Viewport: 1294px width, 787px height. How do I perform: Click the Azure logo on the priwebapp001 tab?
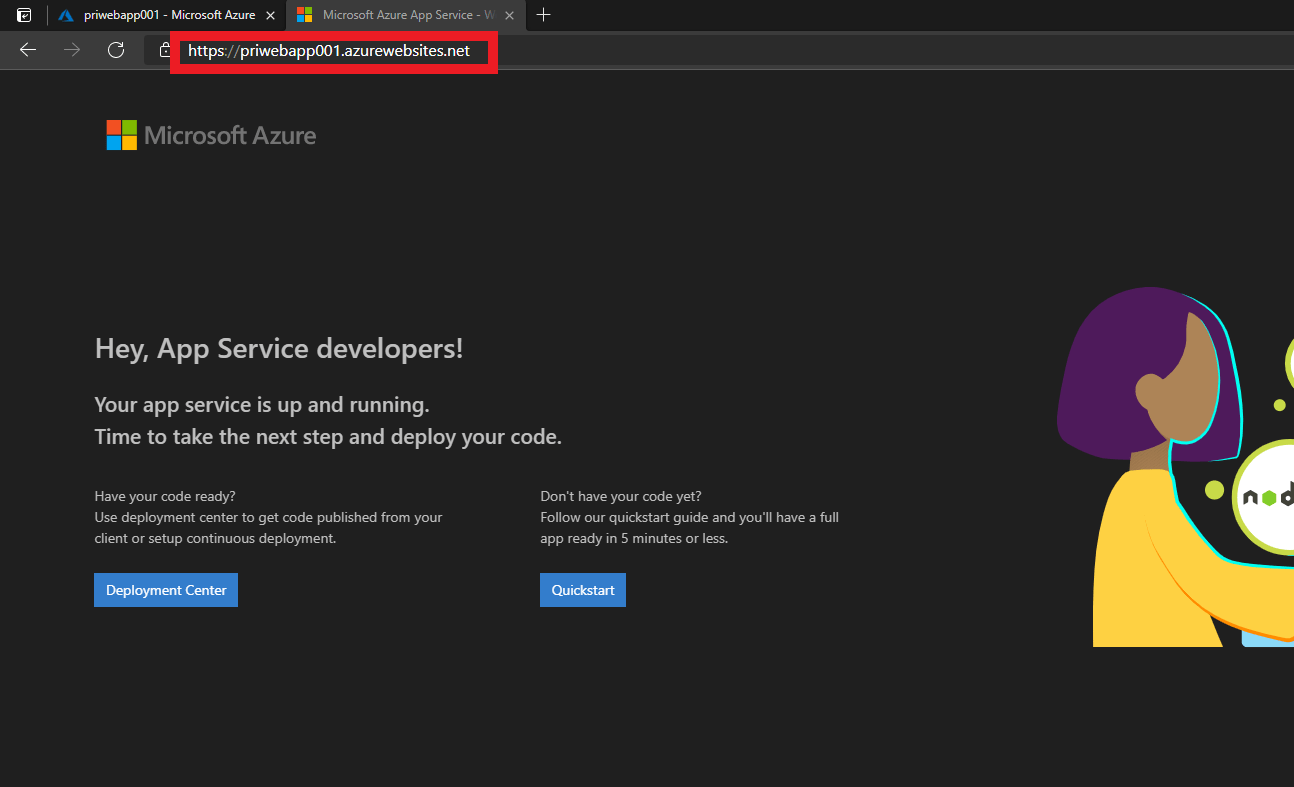click(x=66, y=15)
